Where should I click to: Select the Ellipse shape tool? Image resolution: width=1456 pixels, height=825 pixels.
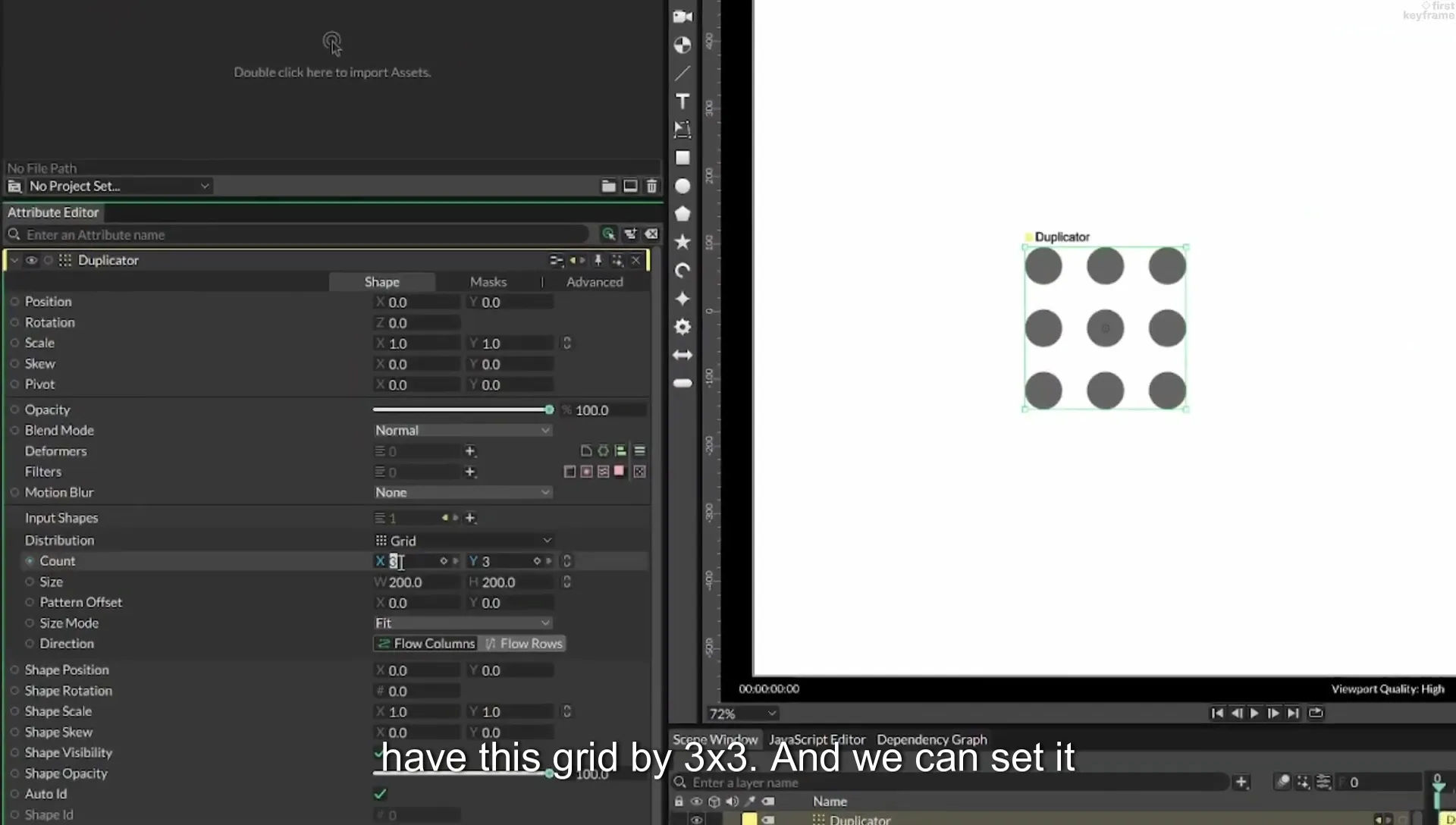coord(682,186)
